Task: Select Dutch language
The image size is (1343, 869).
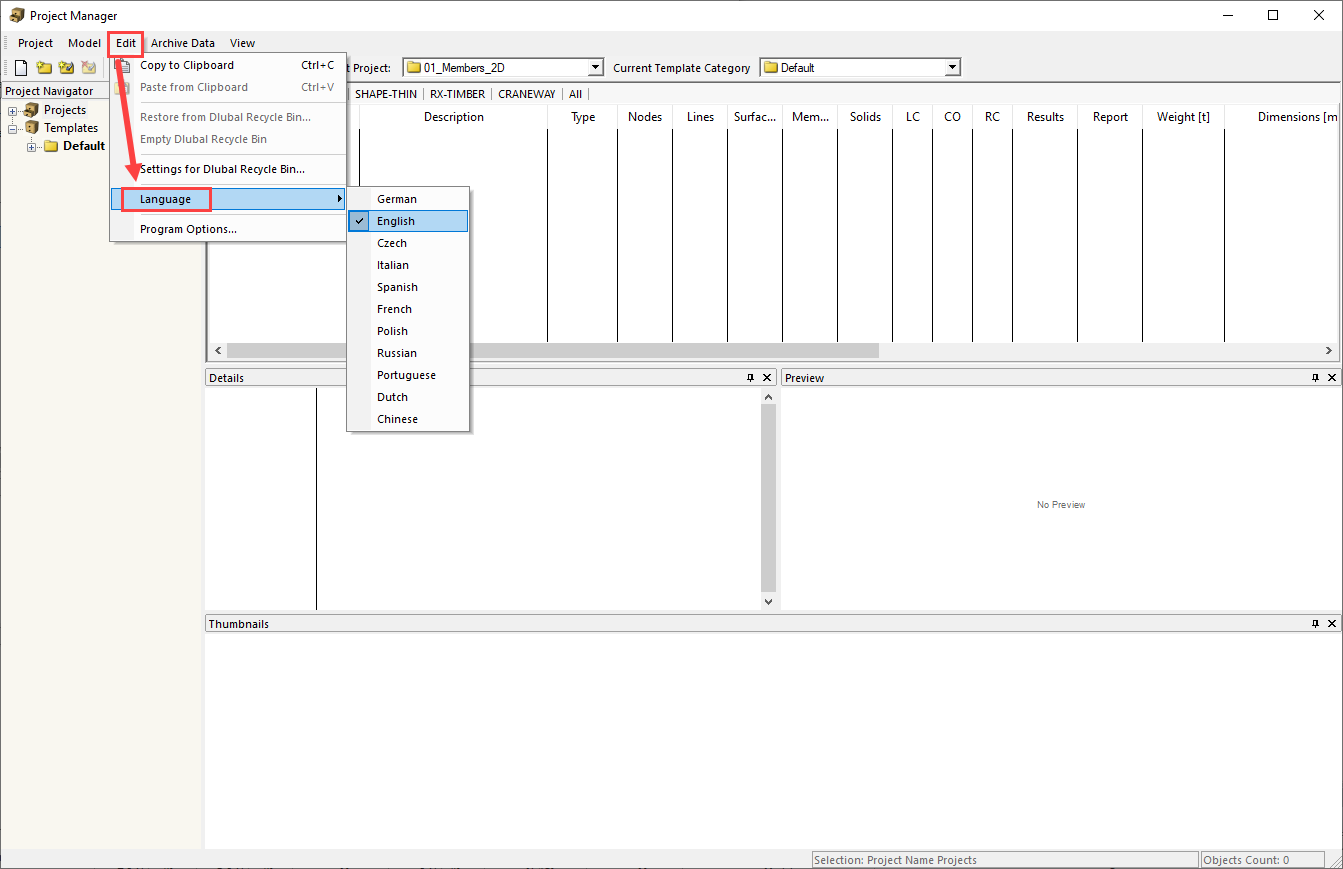Action: (x=408, y=397)
